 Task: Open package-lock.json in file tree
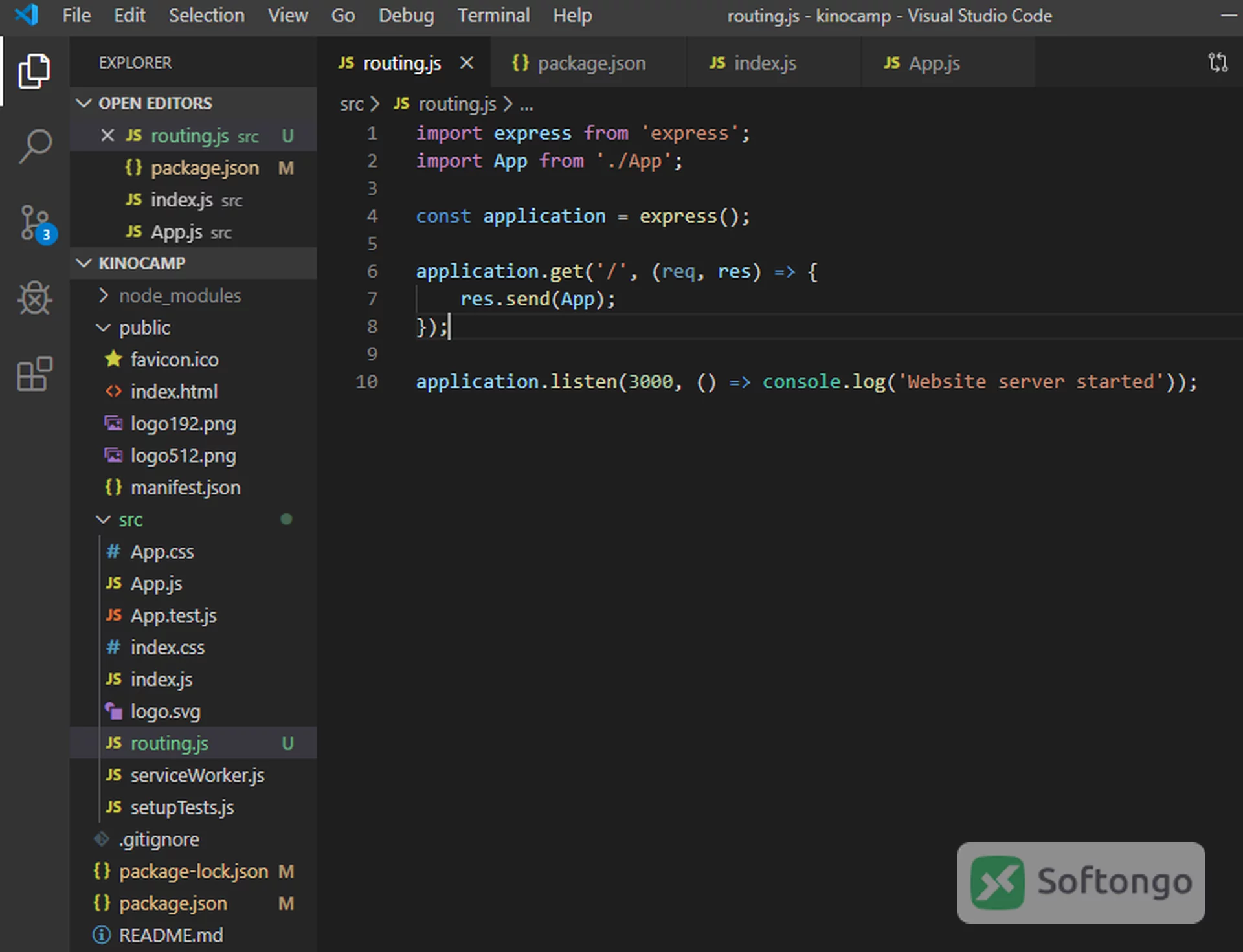tap(194, 872)
